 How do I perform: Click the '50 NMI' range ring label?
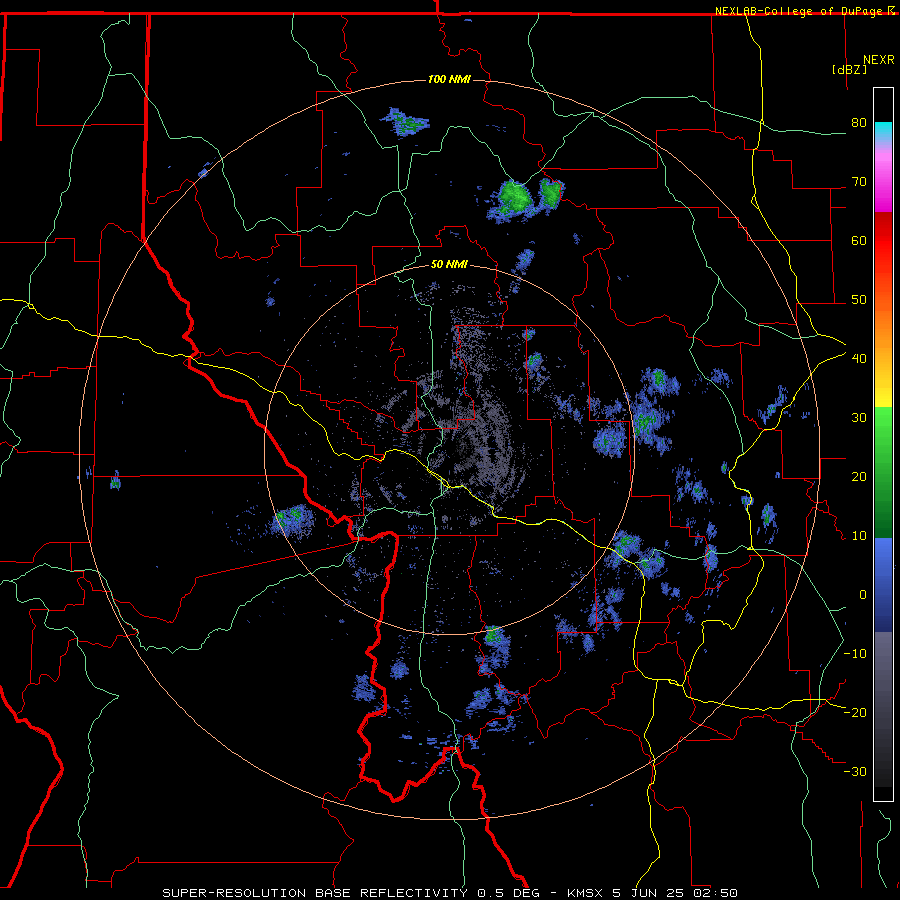pyautogui.click(x=449, y=264)
